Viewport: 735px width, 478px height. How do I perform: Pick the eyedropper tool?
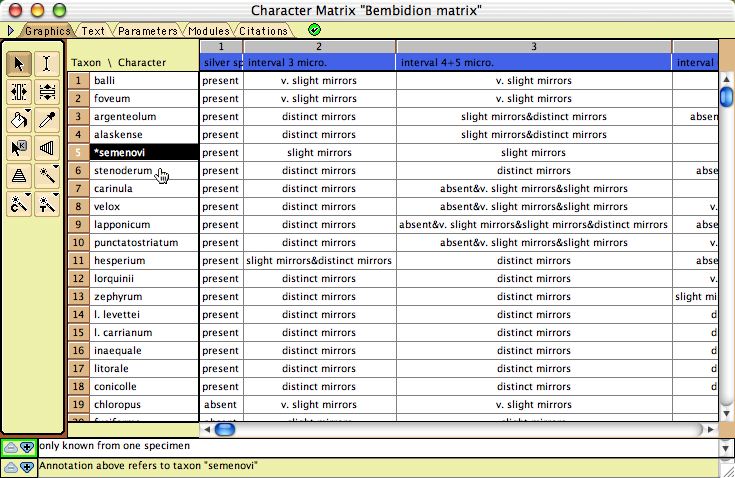tap(47, 120)
